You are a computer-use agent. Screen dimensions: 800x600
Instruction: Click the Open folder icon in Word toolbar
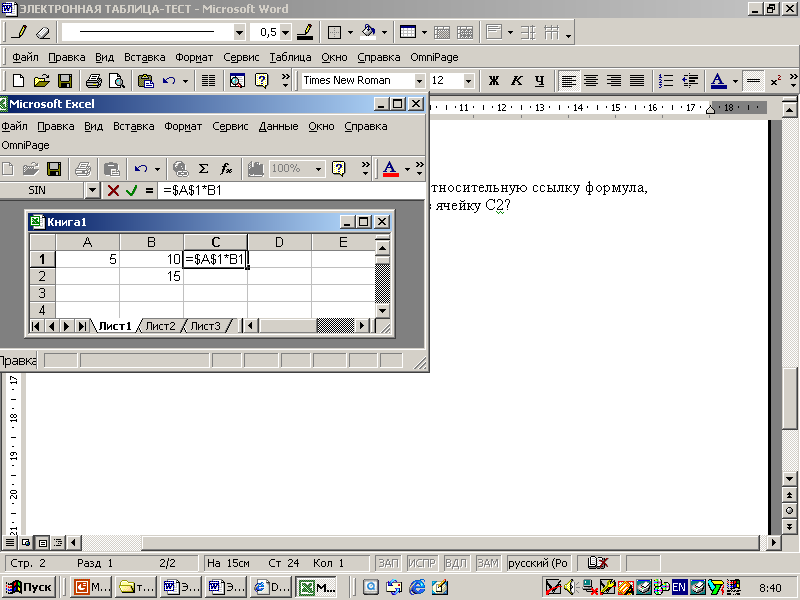coord(41,81)
